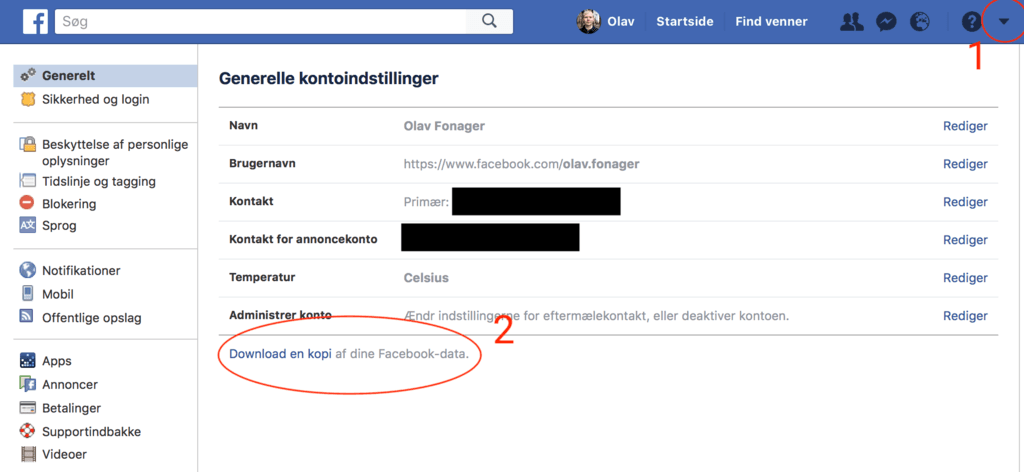Click Rediger for Brugernavn

click(965, 165)
